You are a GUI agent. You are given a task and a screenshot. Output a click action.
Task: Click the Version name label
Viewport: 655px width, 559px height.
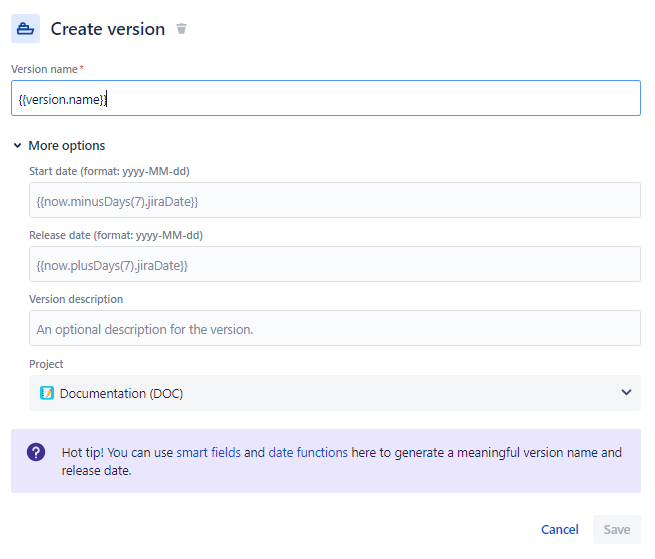44,69
